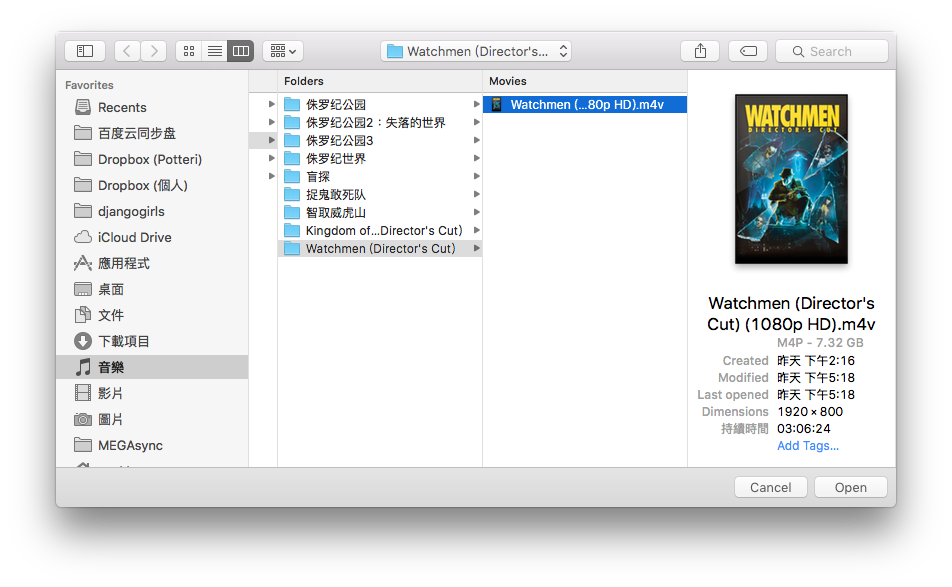The image size is (952, 587).
Task: Open 影片 (Movies) in sidebar
Action: pyautogui.click(x=152, y=393)
